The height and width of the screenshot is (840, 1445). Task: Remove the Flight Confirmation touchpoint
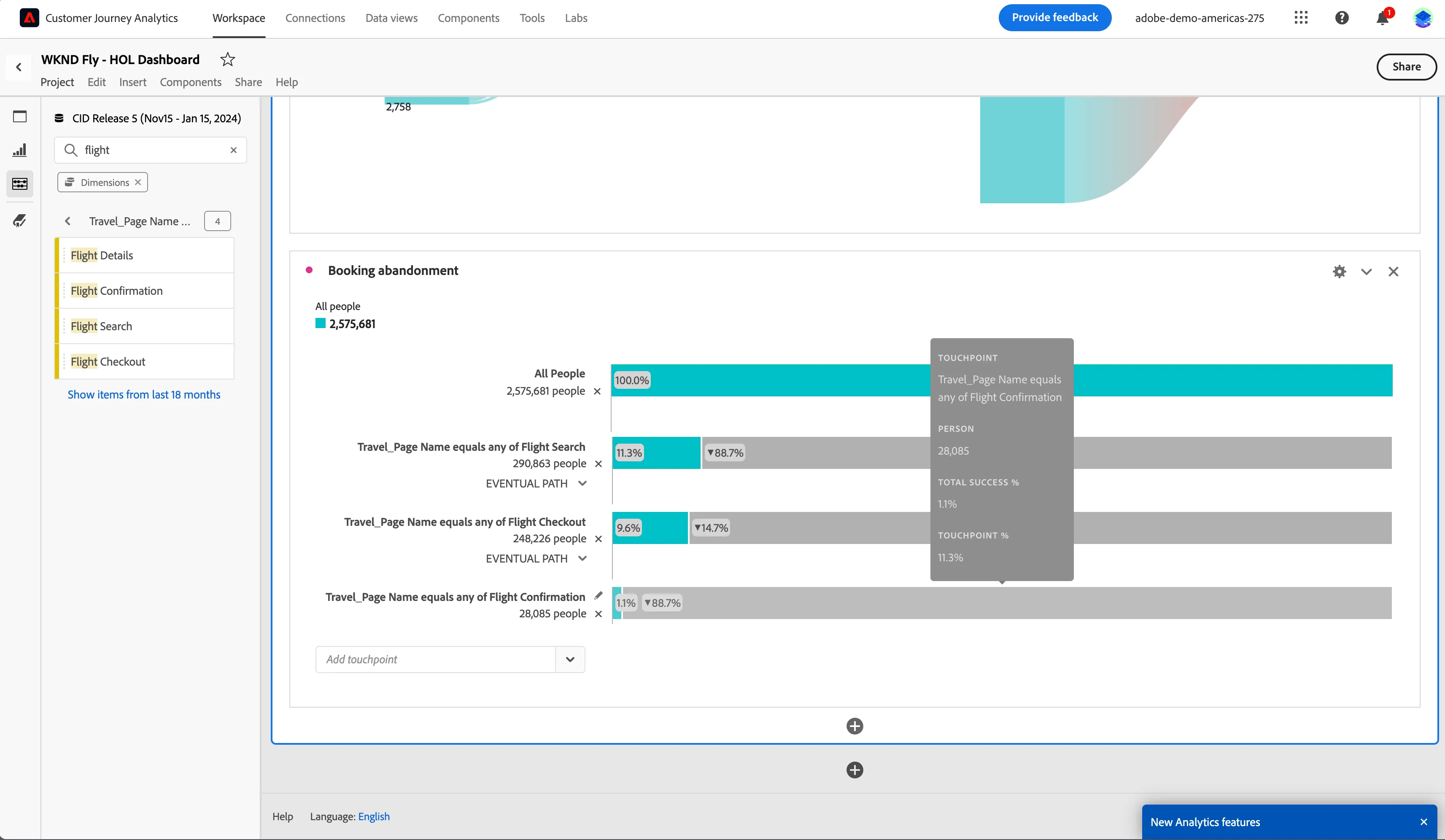pyautogui.click(x=598, y=614)
